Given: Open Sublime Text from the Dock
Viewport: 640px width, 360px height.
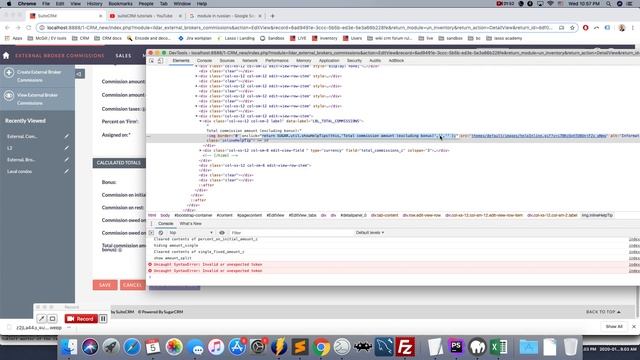Looking at the screenshot, I should tap(300, 347).
